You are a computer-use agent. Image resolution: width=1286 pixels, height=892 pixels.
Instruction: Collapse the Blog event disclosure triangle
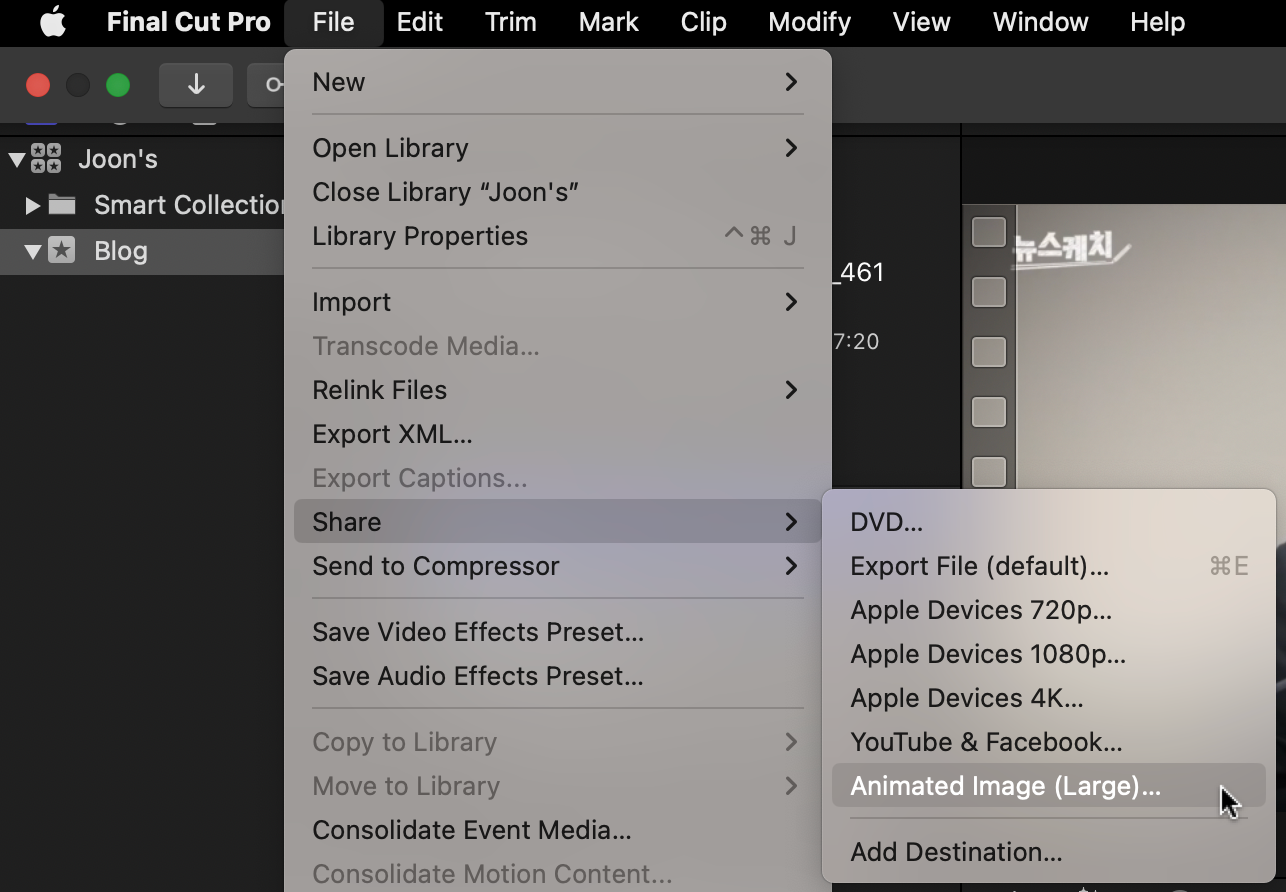[x=33, y=251]
